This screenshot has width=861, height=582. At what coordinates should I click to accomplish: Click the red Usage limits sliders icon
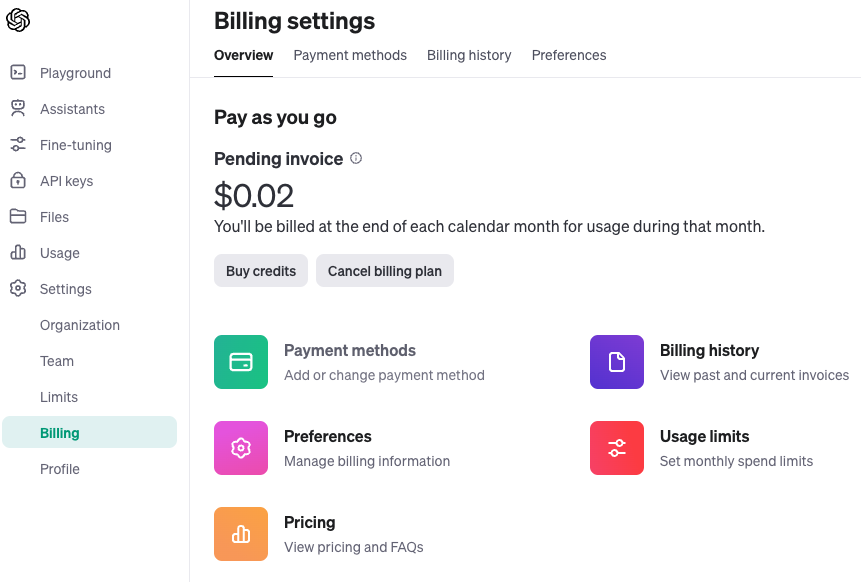pyautogui.click(x=617, y=448)
